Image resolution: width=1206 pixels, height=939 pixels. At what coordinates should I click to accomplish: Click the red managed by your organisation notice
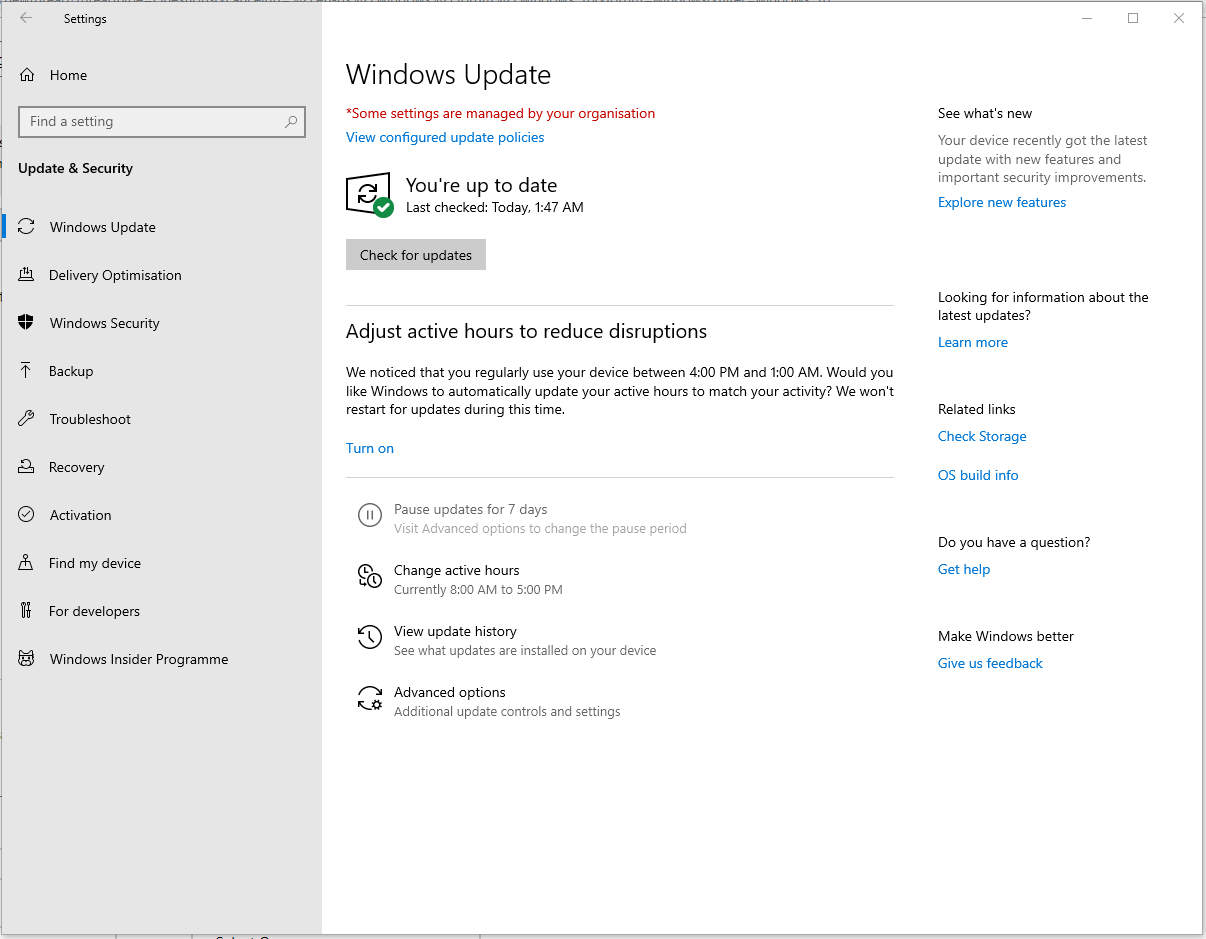[500, 114]
